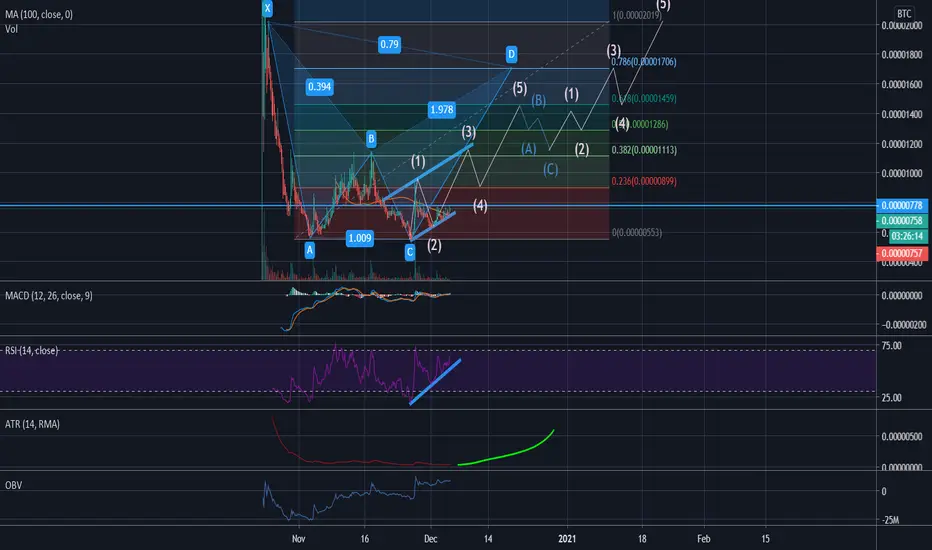This screenshot has width=932, height=550.
Task: Click the blue (B) corrective wave label
Action: [539, 100]
